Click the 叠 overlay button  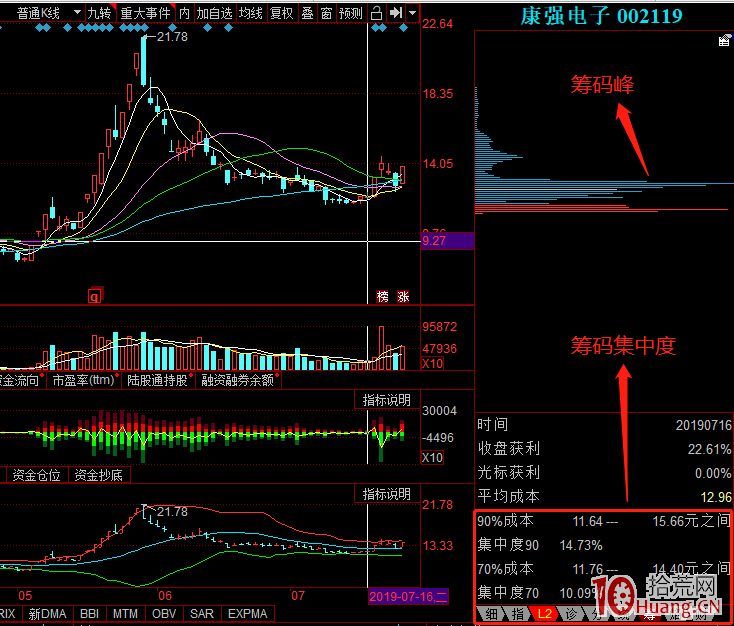(307, 13)
